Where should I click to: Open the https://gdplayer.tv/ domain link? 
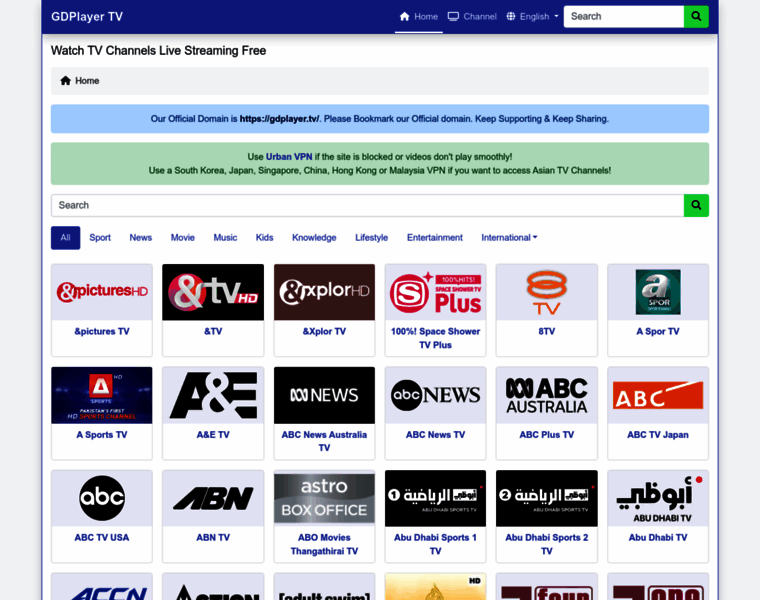pyautogui.click(x=279, y=119)
